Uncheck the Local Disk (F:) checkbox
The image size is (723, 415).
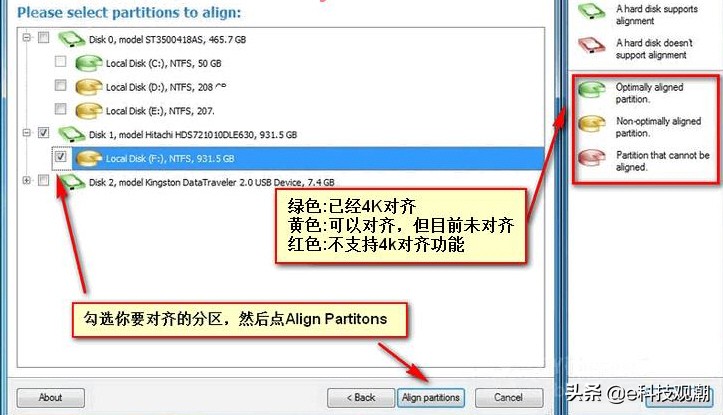pyautogui.click(x=60, y=156)
